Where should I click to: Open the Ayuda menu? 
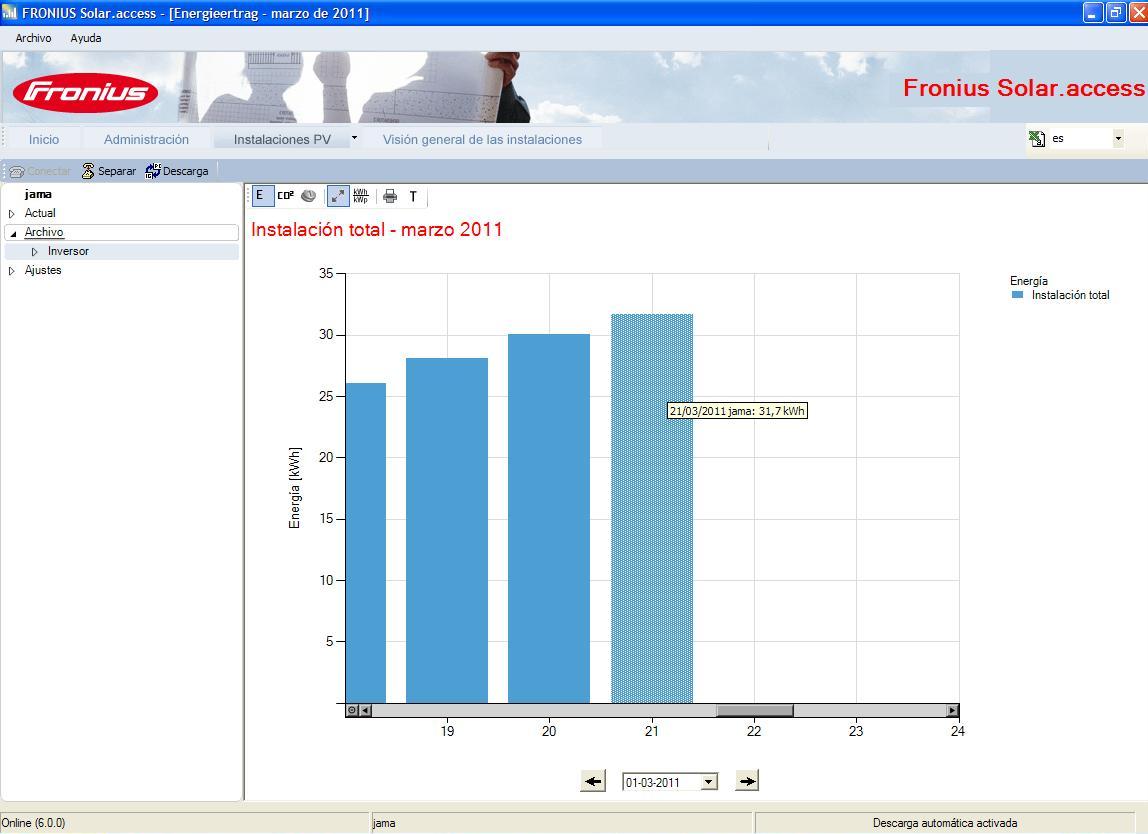click(x=86, y=38)
